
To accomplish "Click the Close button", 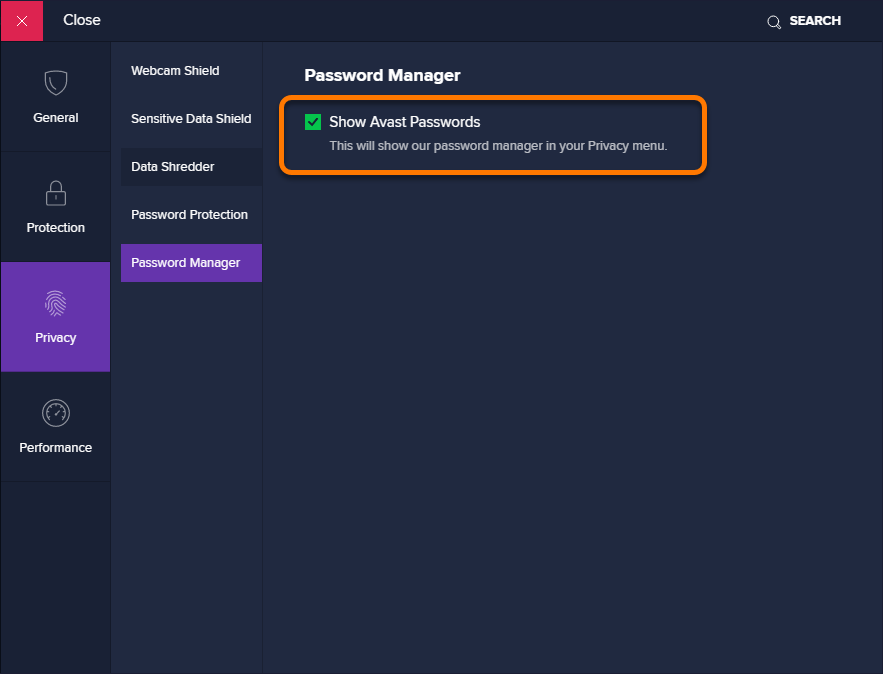I will pyautogui.click(x=81, y=19).
